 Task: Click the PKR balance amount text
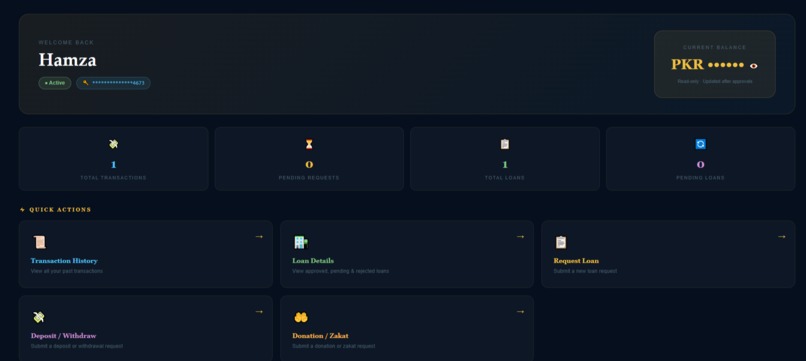point(707,65)
